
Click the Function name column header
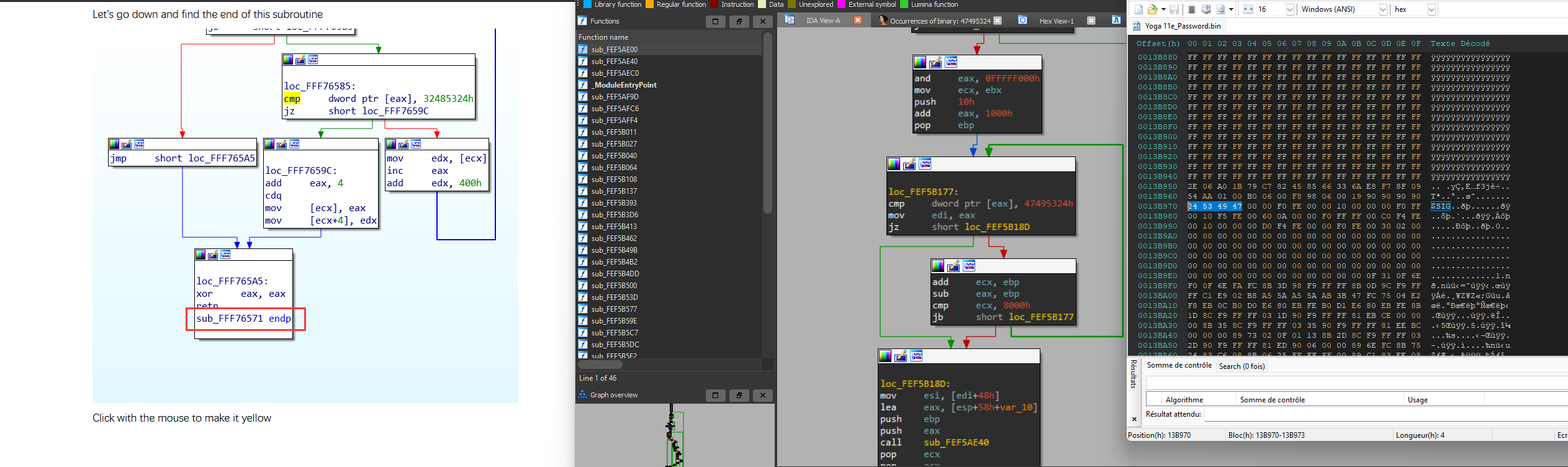[x=669, y=37]
